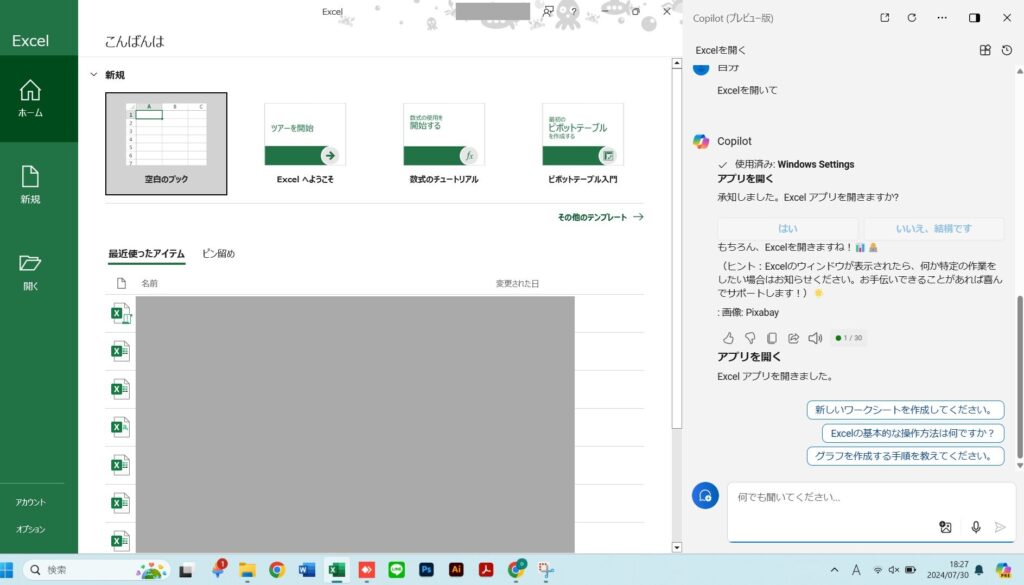
Task: Click the thumbs up icon in Copilot
Action: [x=728, y=338]
